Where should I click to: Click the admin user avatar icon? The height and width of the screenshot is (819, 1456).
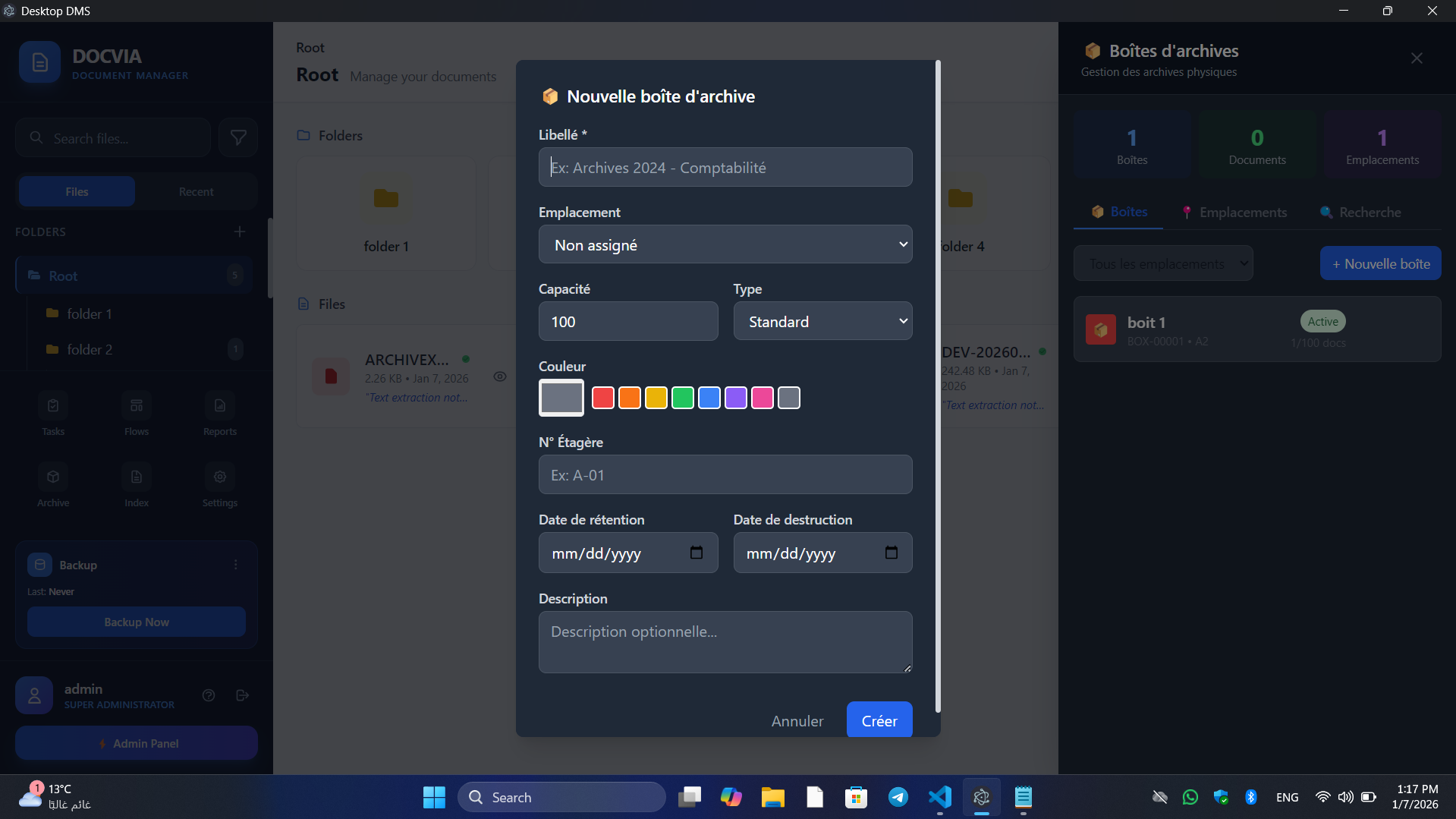pyautogui.click(x=34, y=695)
